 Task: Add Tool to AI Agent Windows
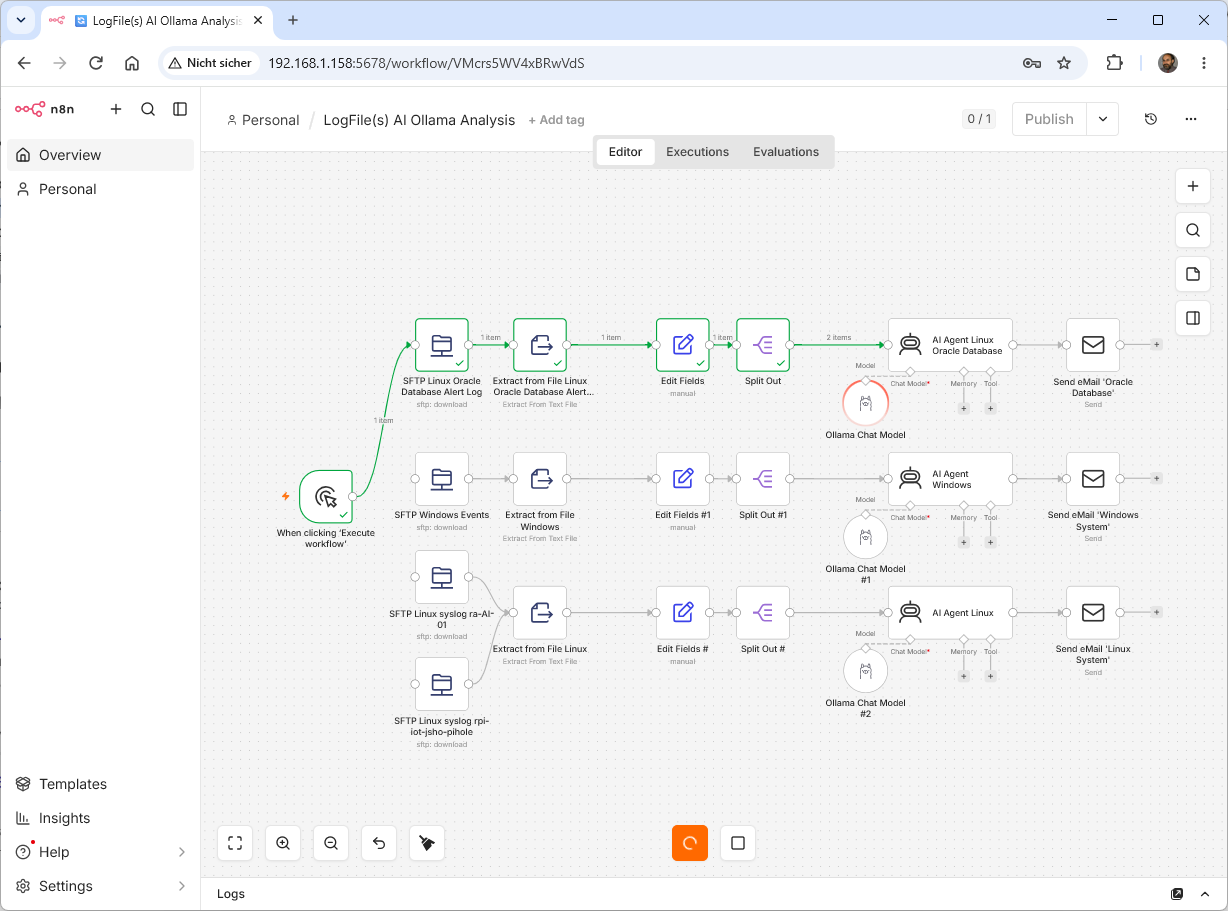click(990, 542)
